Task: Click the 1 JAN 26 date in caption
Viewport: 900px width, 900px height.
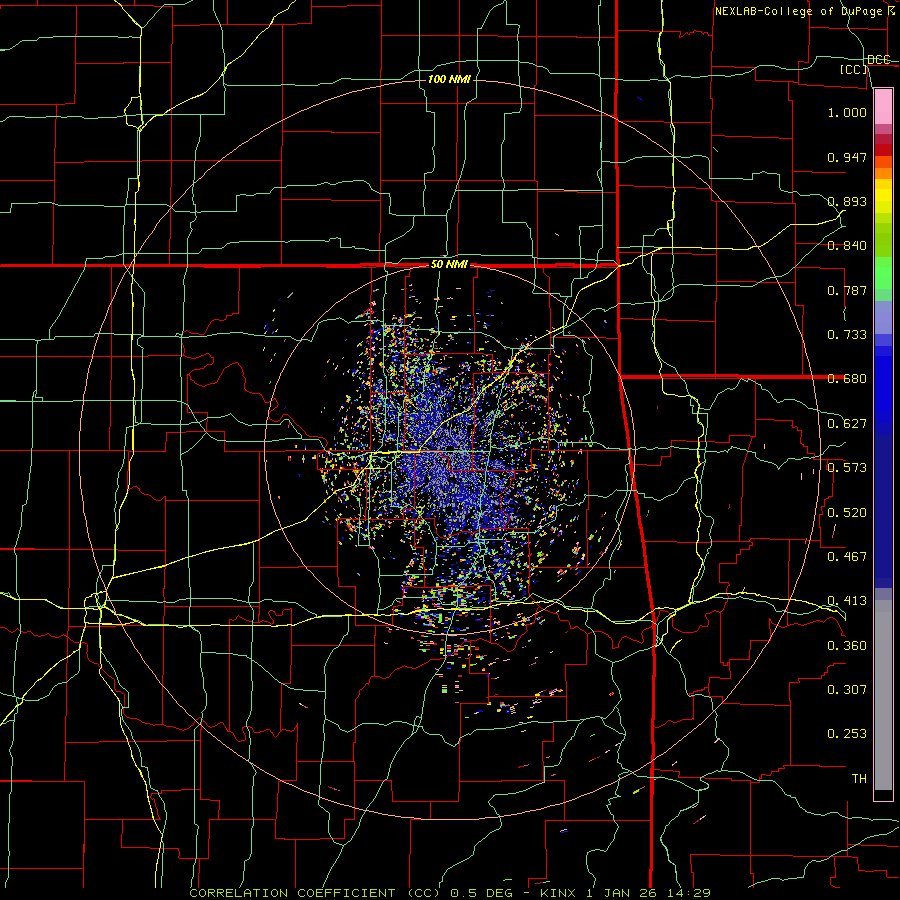Action: click(623, 893)
